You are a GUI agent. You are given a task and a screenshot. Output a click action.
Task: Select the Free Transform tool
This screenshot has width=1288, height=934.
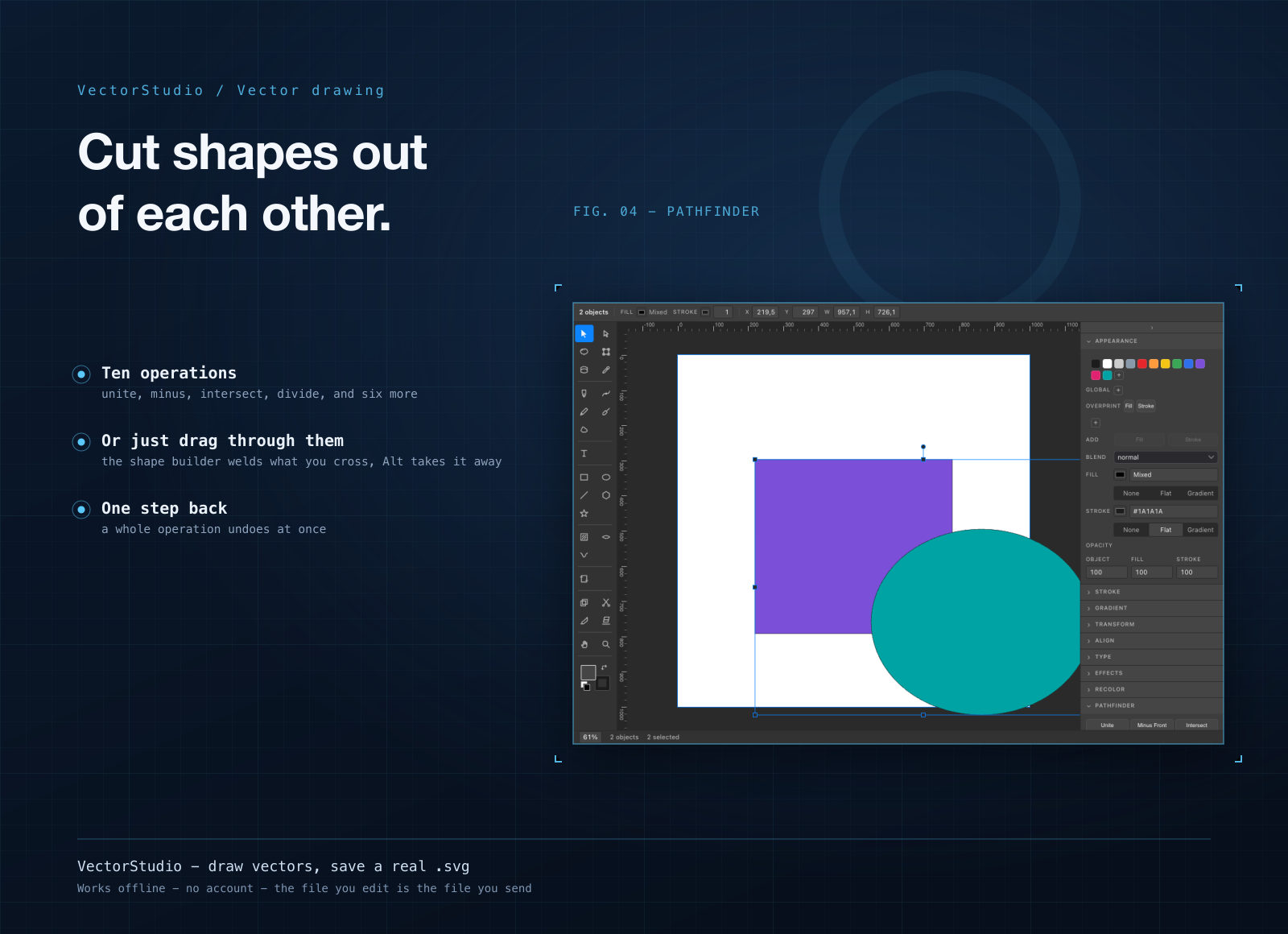606,352
